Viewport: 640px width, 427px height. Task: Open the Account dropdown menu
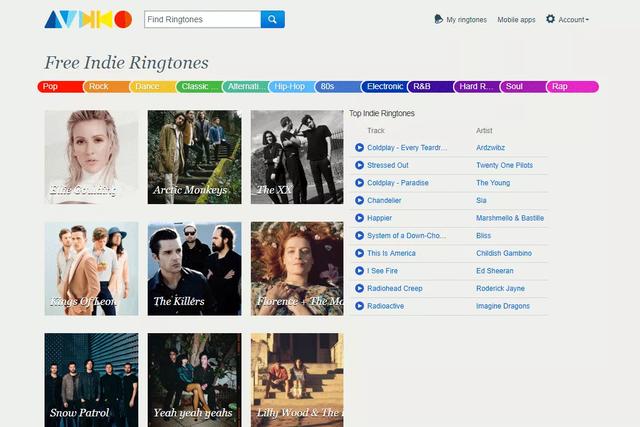(x=568, y=19)
